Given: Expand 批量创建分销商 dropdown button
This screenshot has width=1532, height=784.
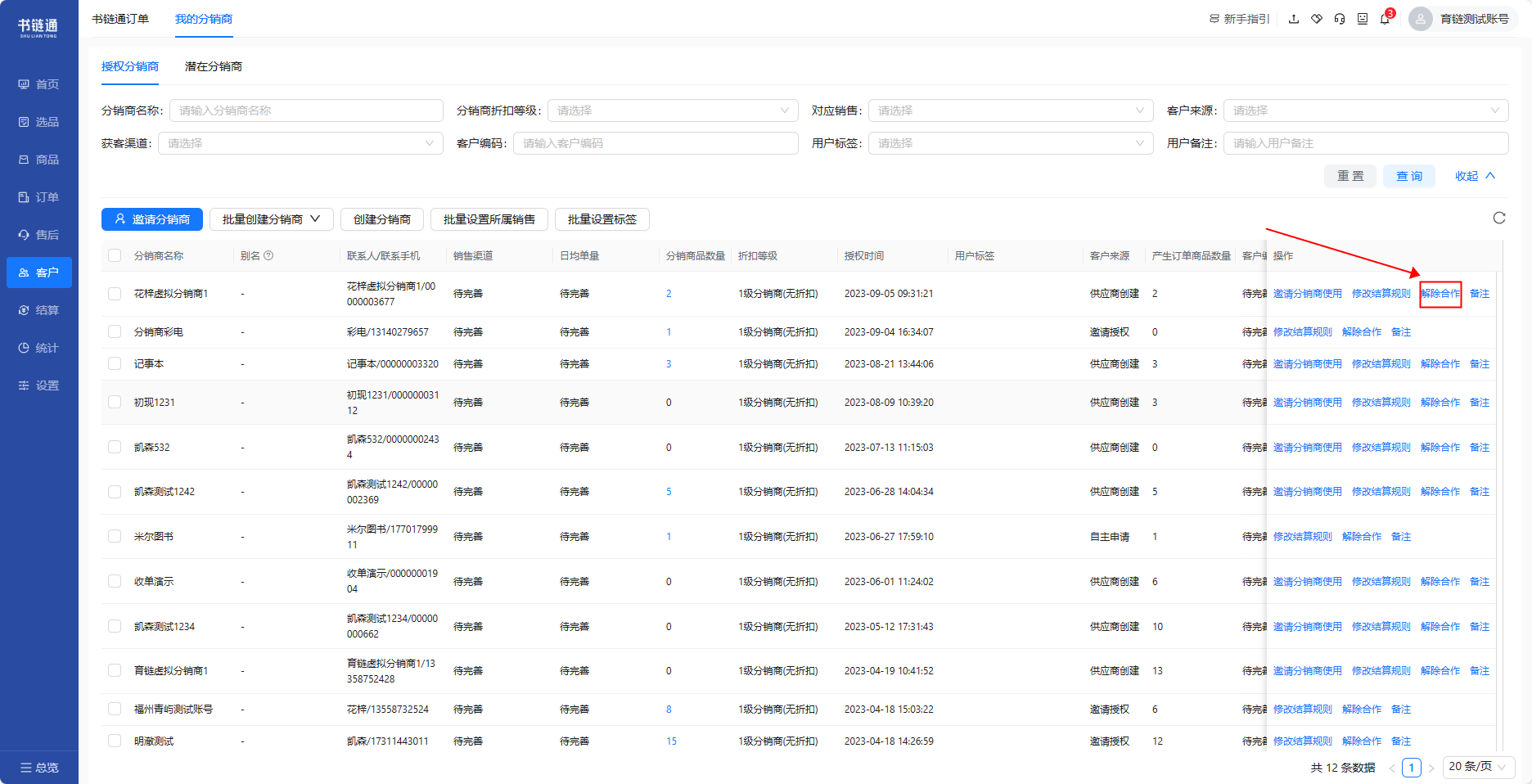Looking at the screenshot, I should tap(272, 219).
